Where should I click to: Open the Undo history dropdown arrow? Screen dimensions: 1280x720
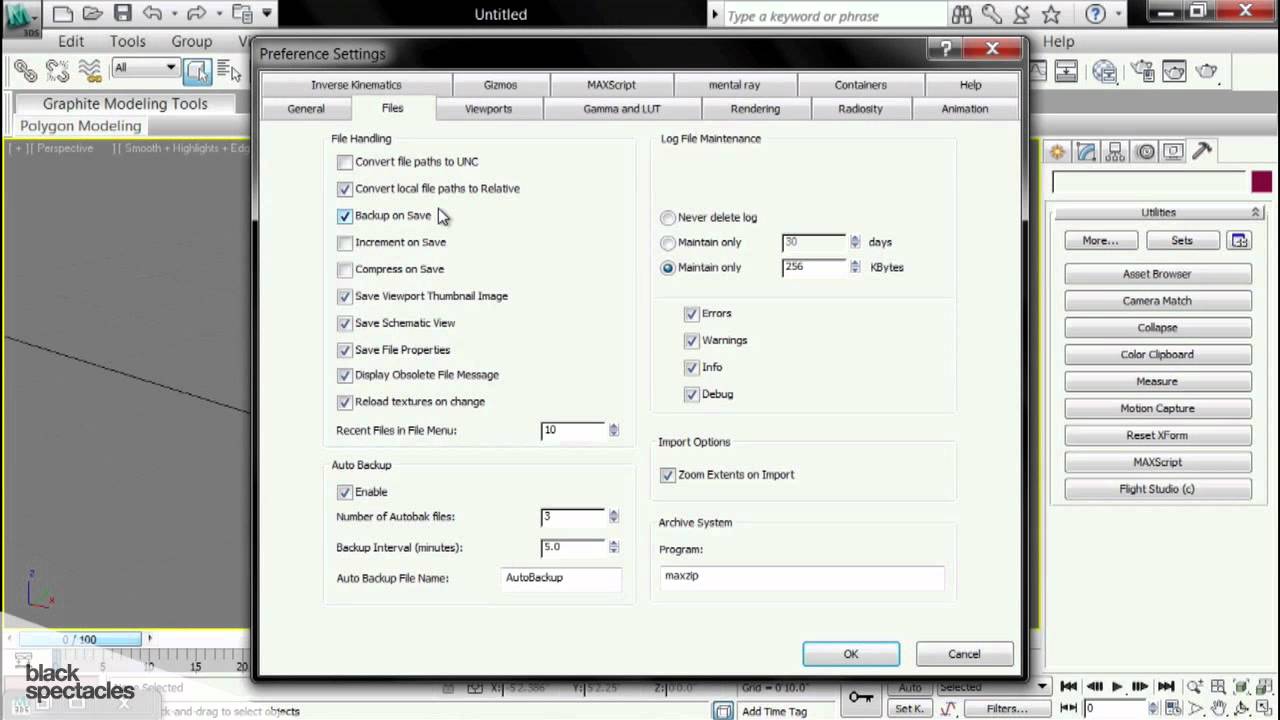173,14
